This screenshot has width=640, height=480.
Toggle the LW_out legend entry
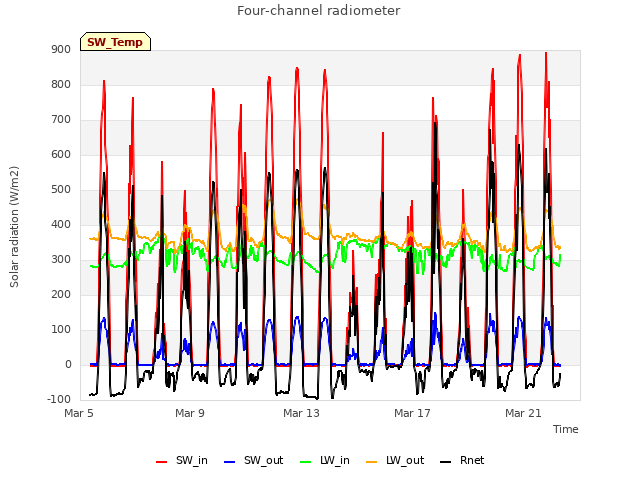click(395, 460)
